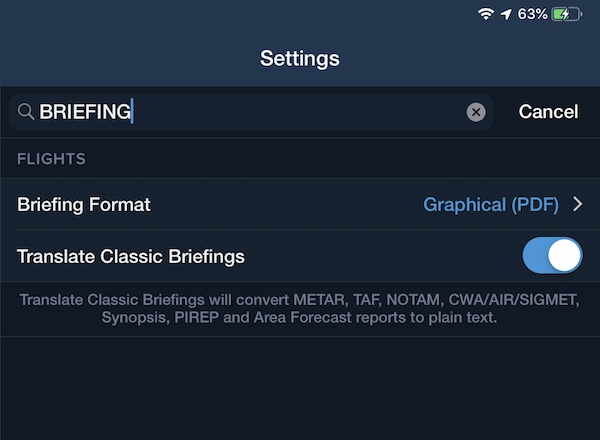Tap the Translate Classic Briefings description text
The image size is (600, 440).
coord(299,308)
